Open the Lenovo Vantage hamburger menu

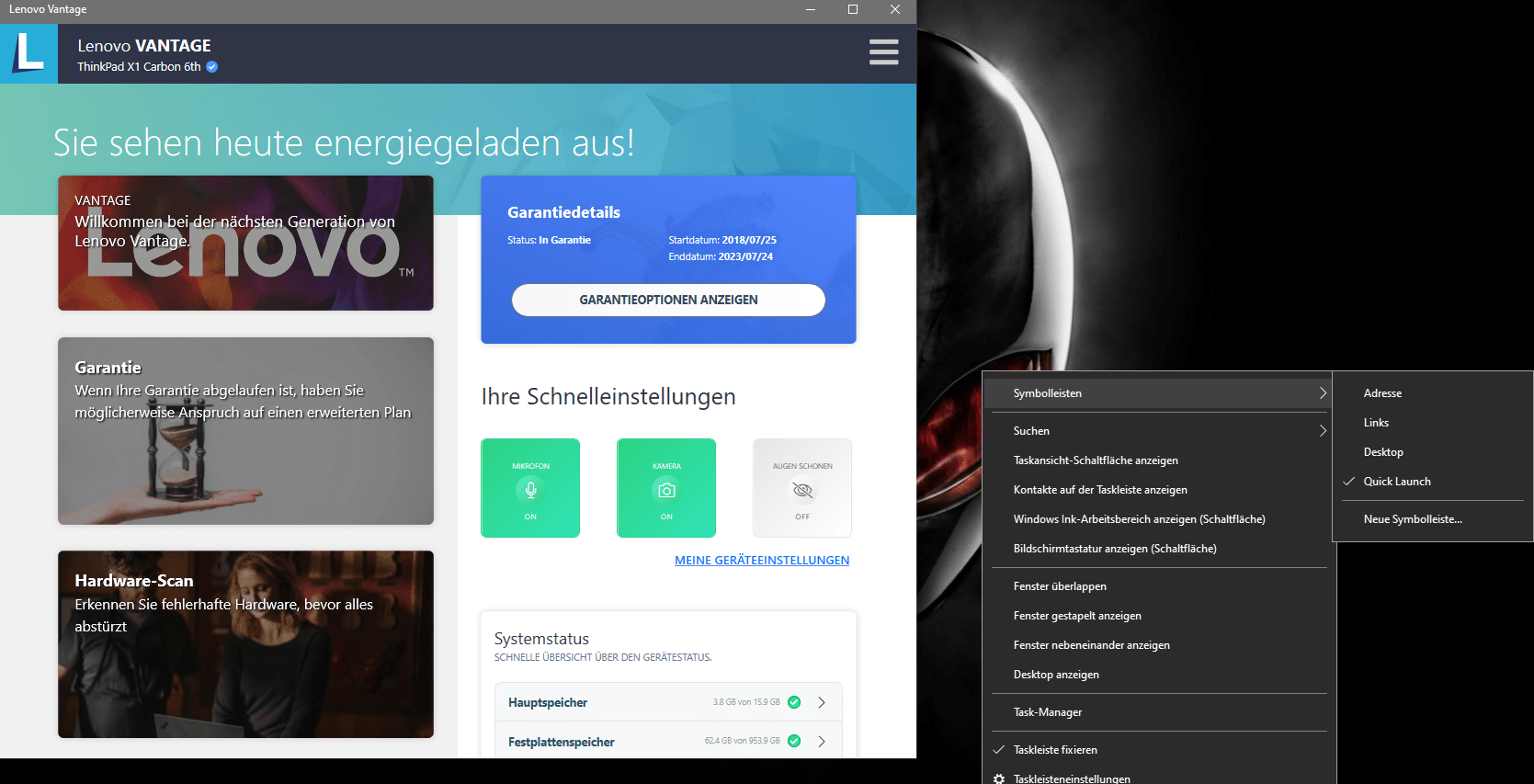coord(883,52)
